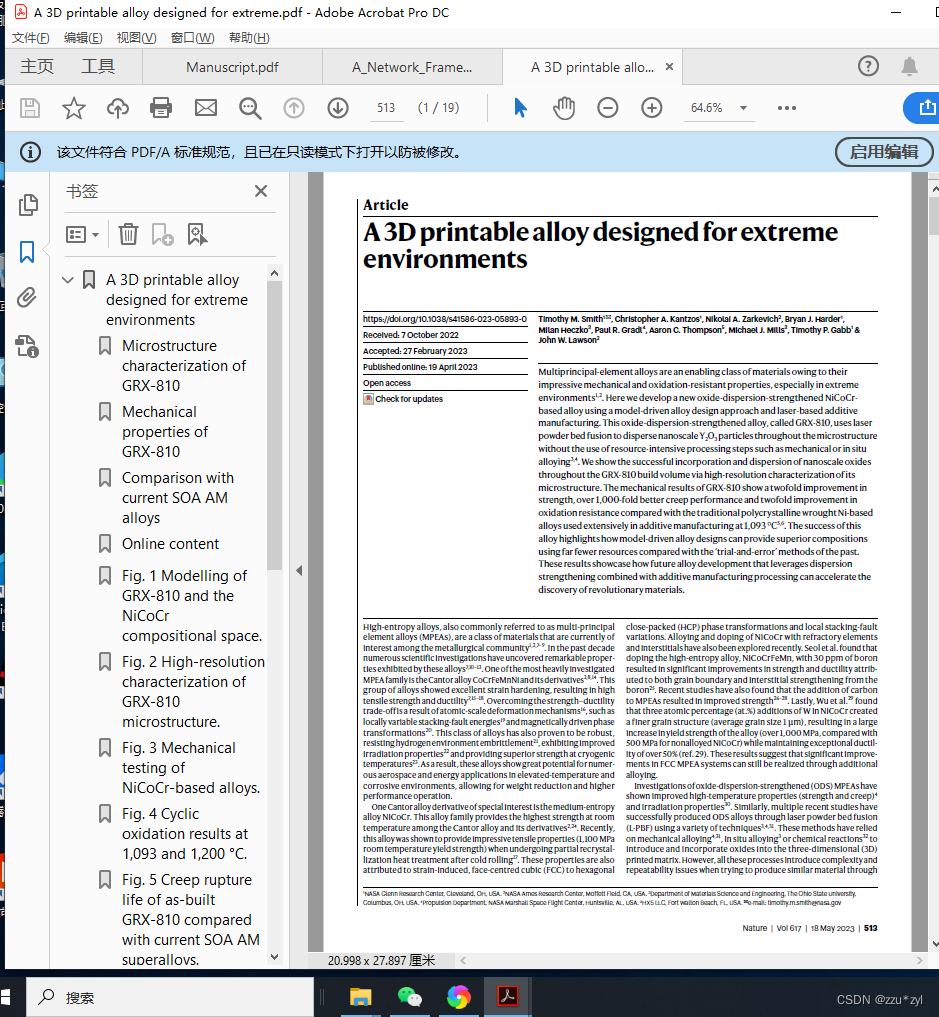Screen dimensions: 939x1017
Task: Open the notifications bell
Action: 909,66
